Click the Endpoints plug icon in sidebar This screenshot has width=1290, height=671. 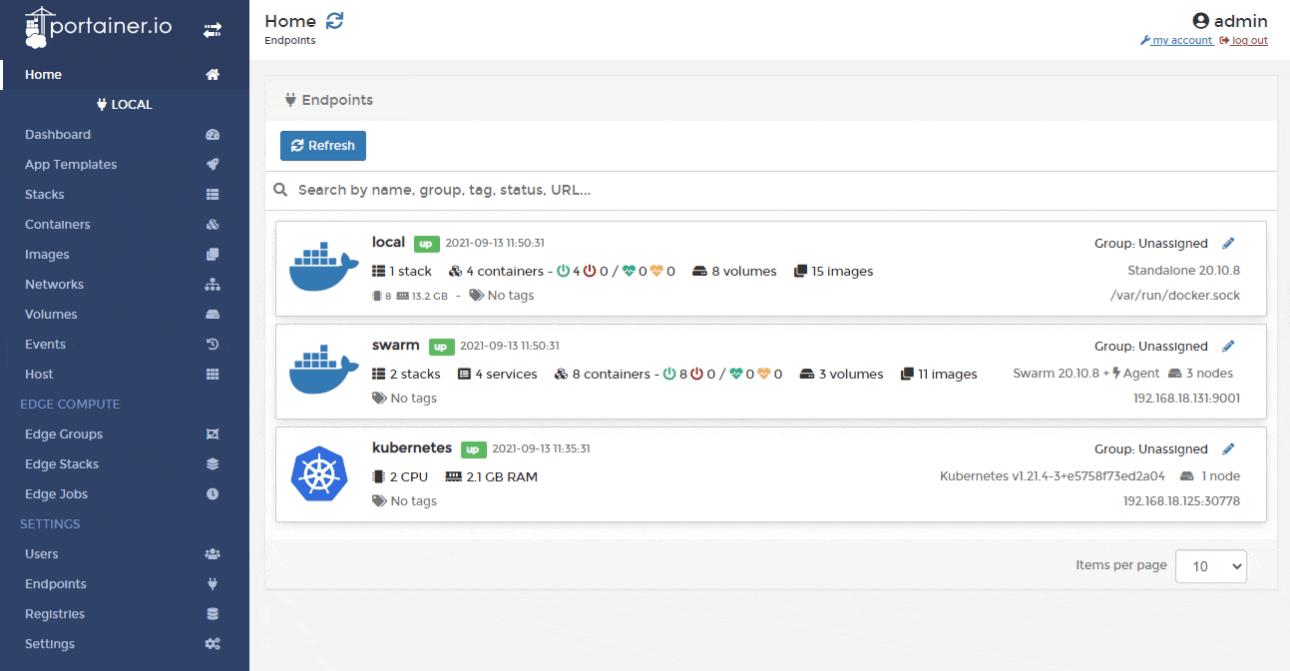coord(212,585)
